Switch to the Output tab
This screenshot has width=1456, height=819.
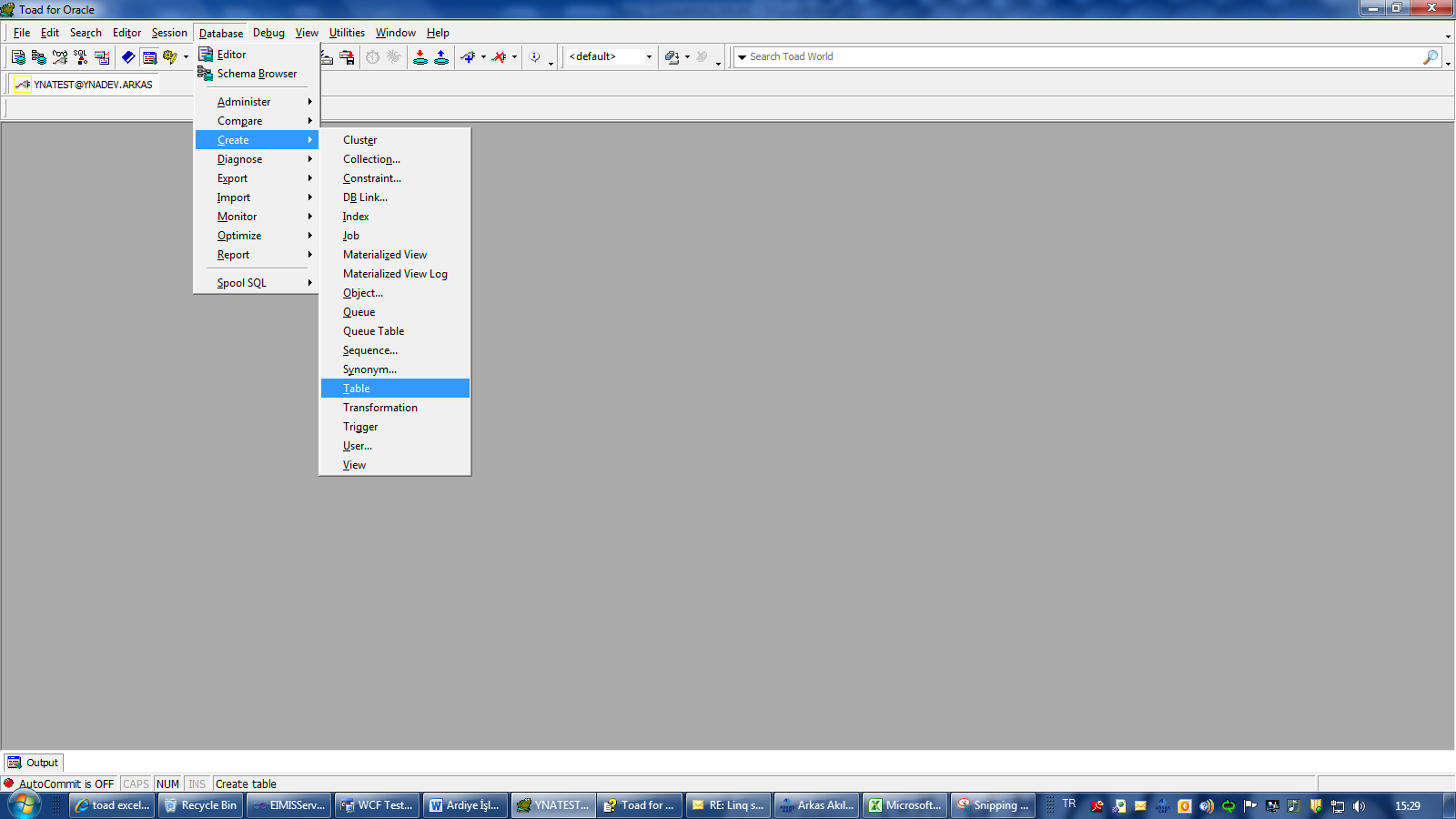34,763
